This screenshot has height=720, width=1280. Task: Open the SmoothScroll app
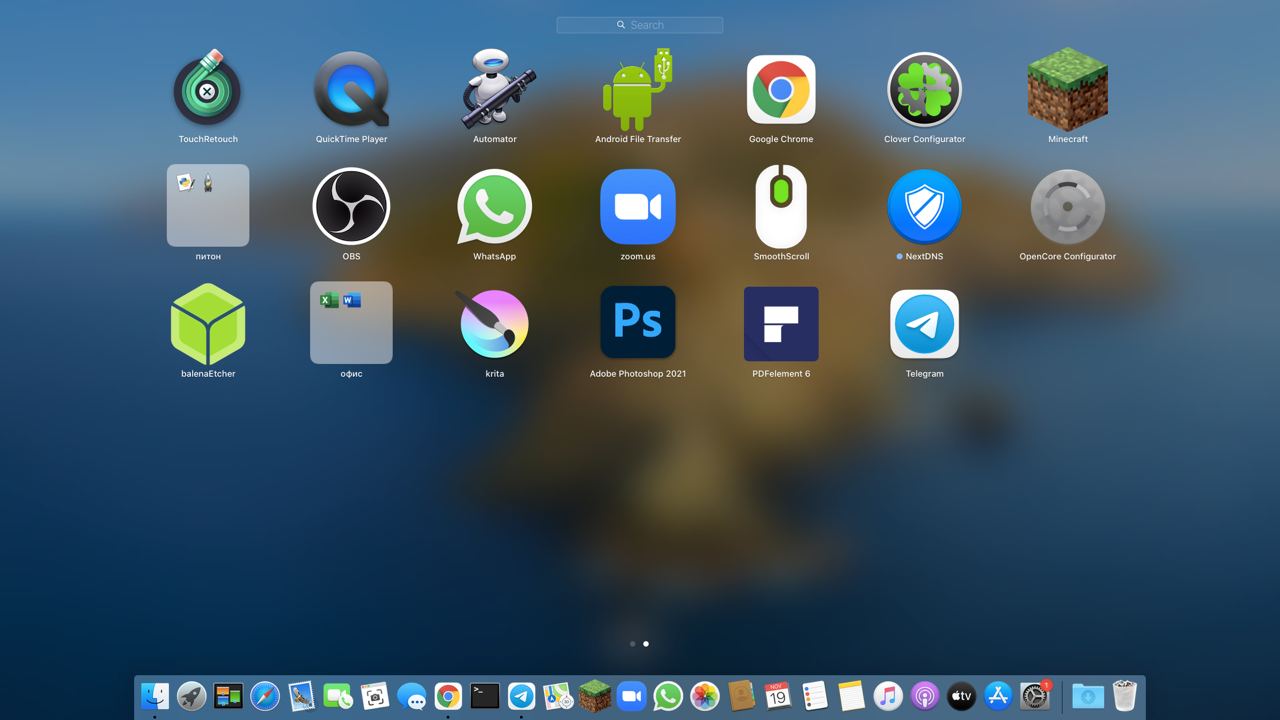[781, 206]
